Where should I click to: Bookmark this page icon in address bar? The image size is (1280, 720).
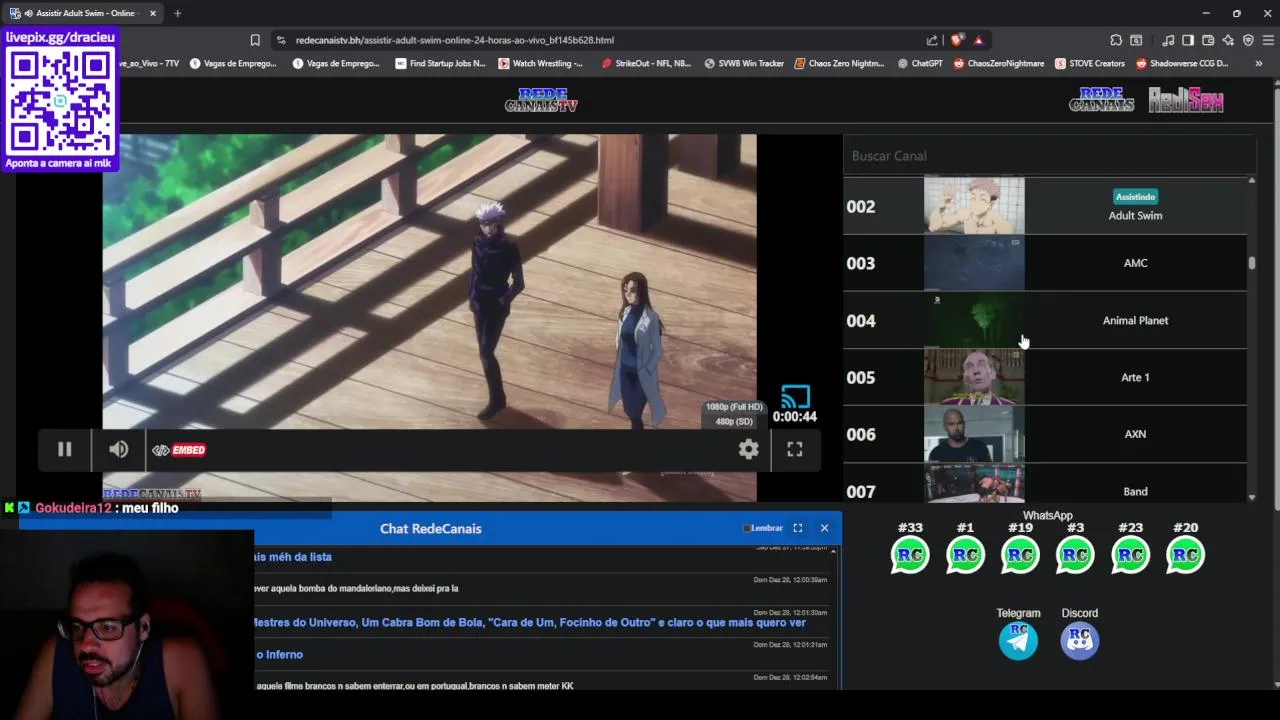pyautogui.click(x=255, y=40)
